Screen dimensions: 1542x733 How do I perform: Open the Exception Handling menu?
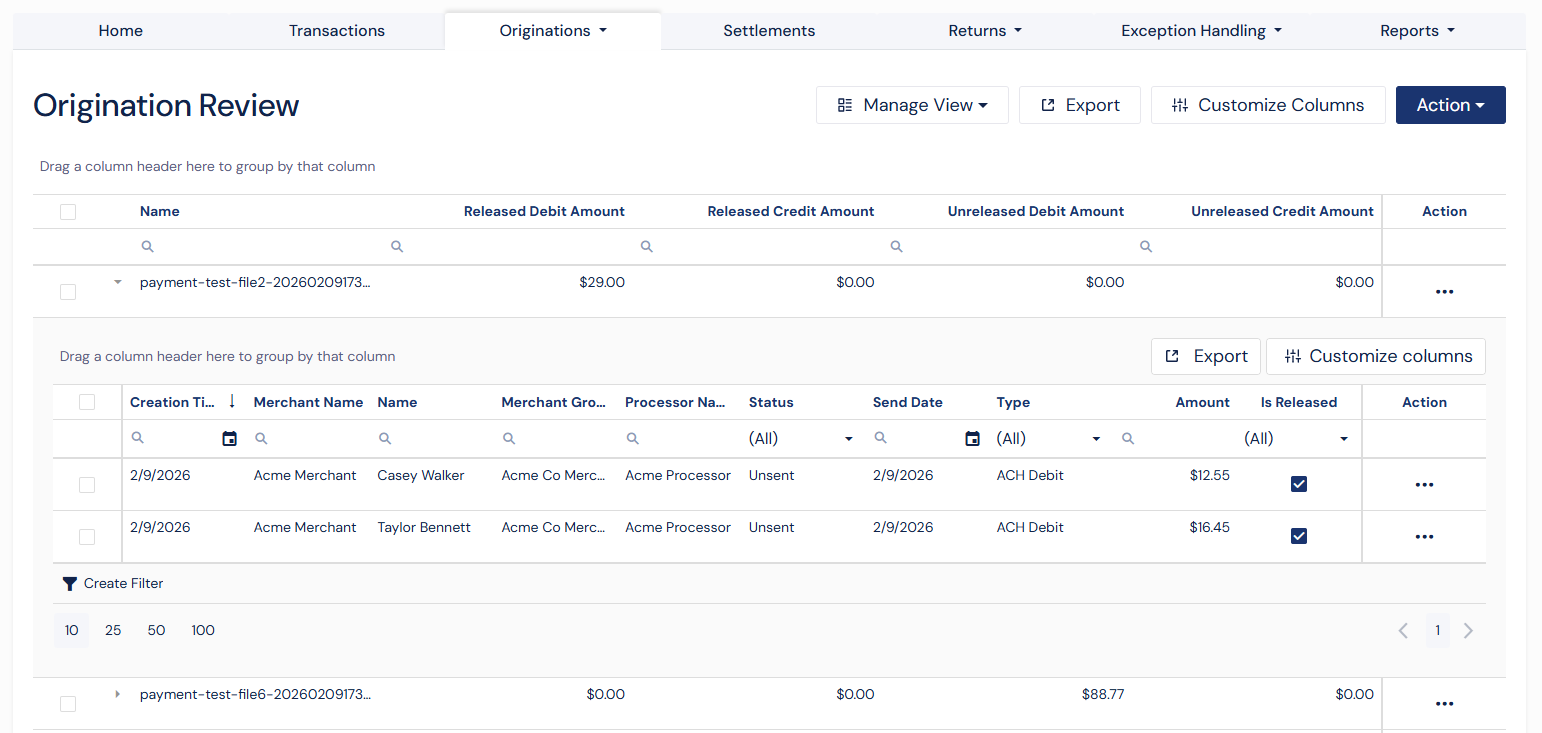pos(1200,31)
